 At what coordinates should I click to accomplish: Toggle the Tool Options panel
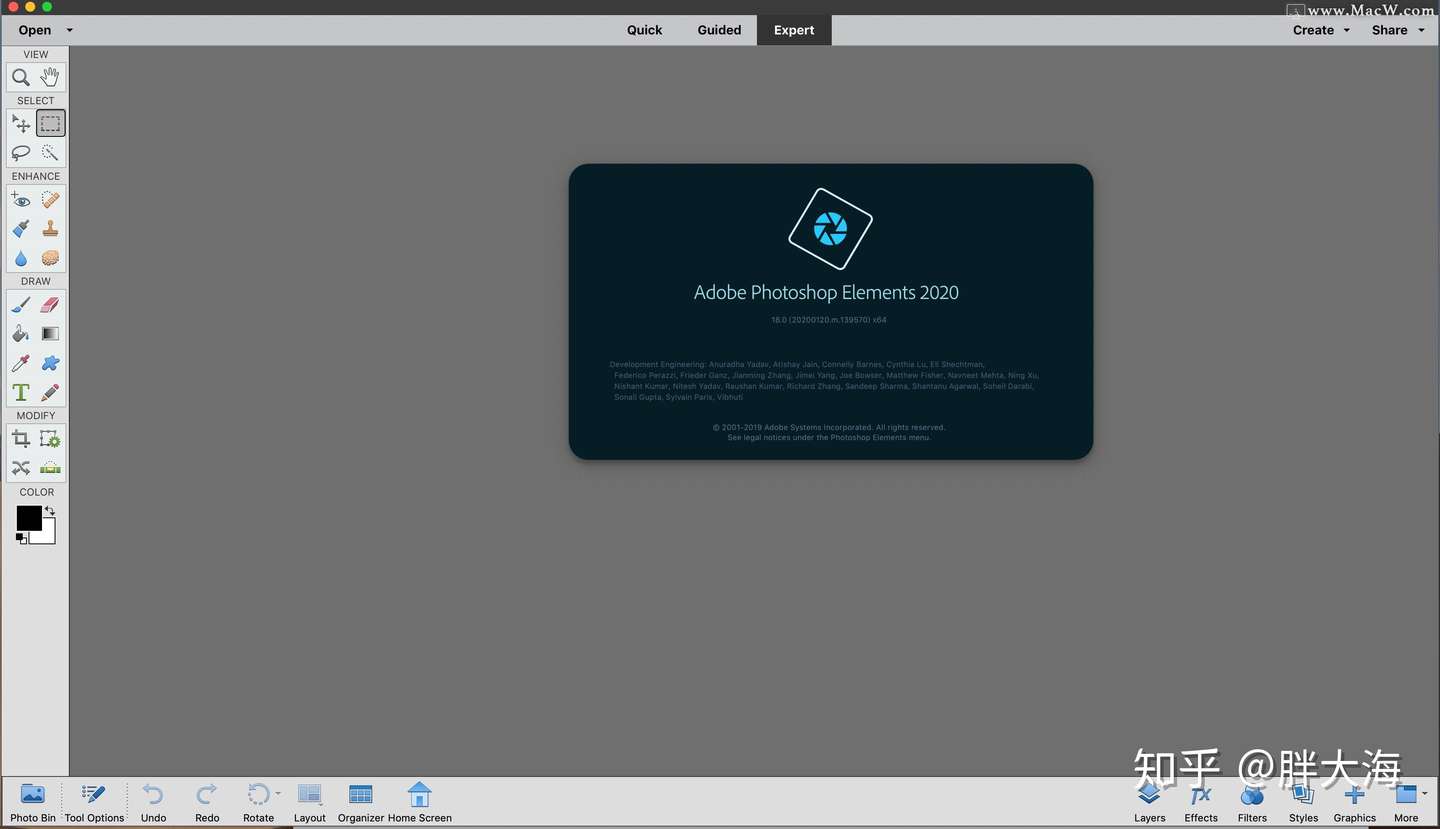[94, 803]
